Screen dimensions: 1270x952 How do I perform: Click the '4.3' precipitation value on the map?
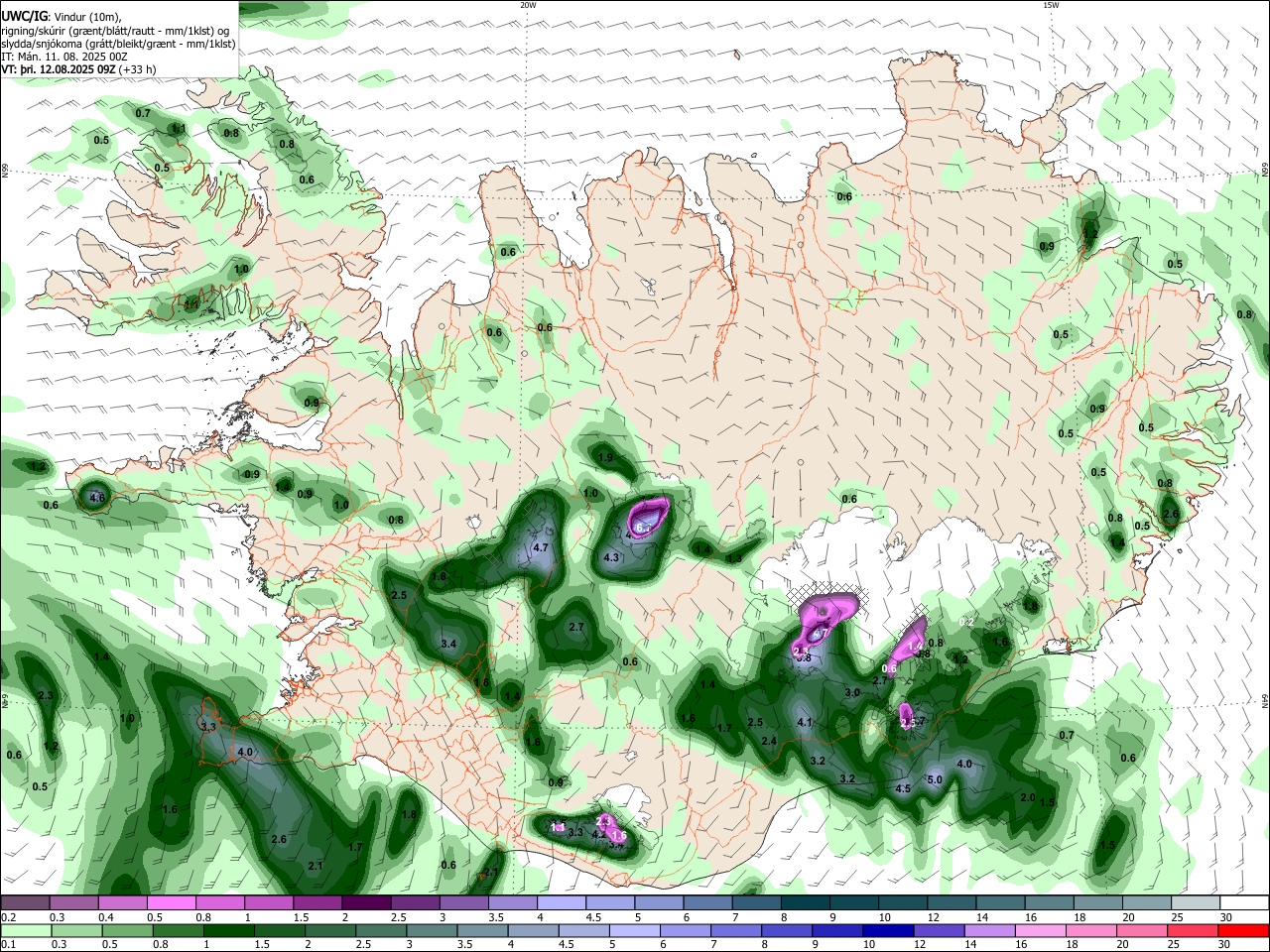pyautogui.click(x=611, y=557)
